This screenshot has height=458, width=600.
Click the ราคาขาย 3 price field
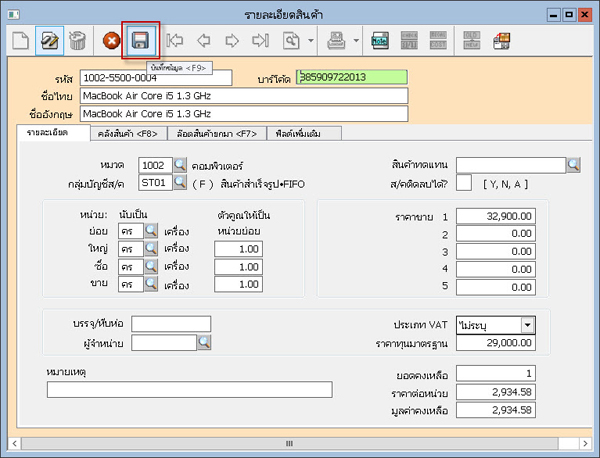(x=496, y=251)
